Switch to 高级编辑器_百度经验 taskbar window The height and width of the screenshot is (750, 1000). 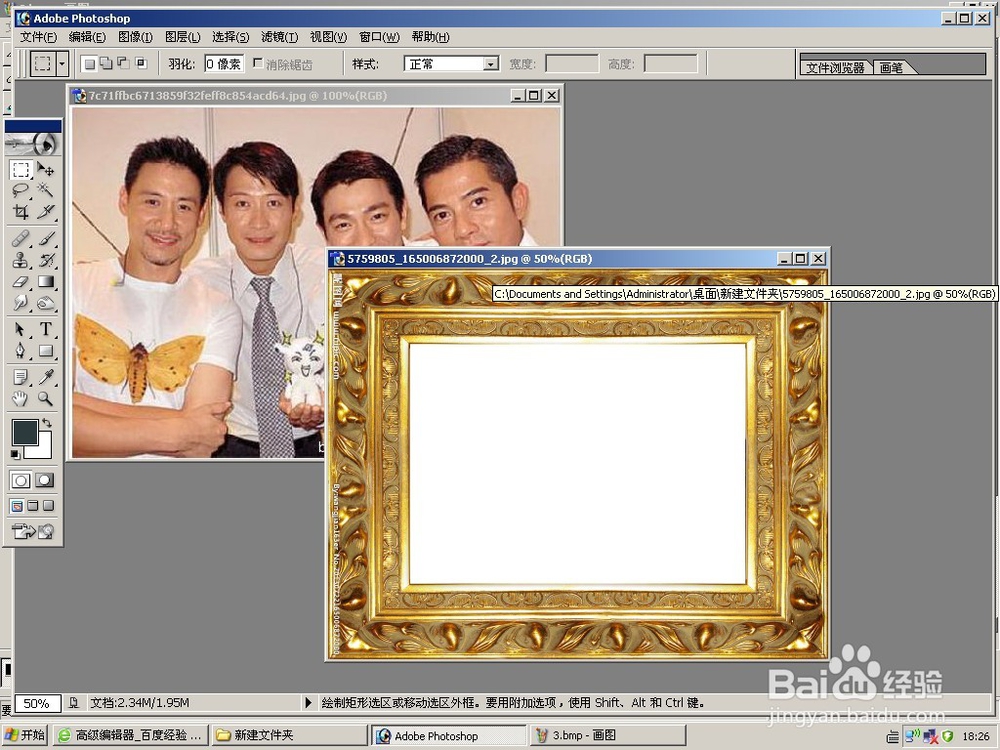click(x=131, y=735)
